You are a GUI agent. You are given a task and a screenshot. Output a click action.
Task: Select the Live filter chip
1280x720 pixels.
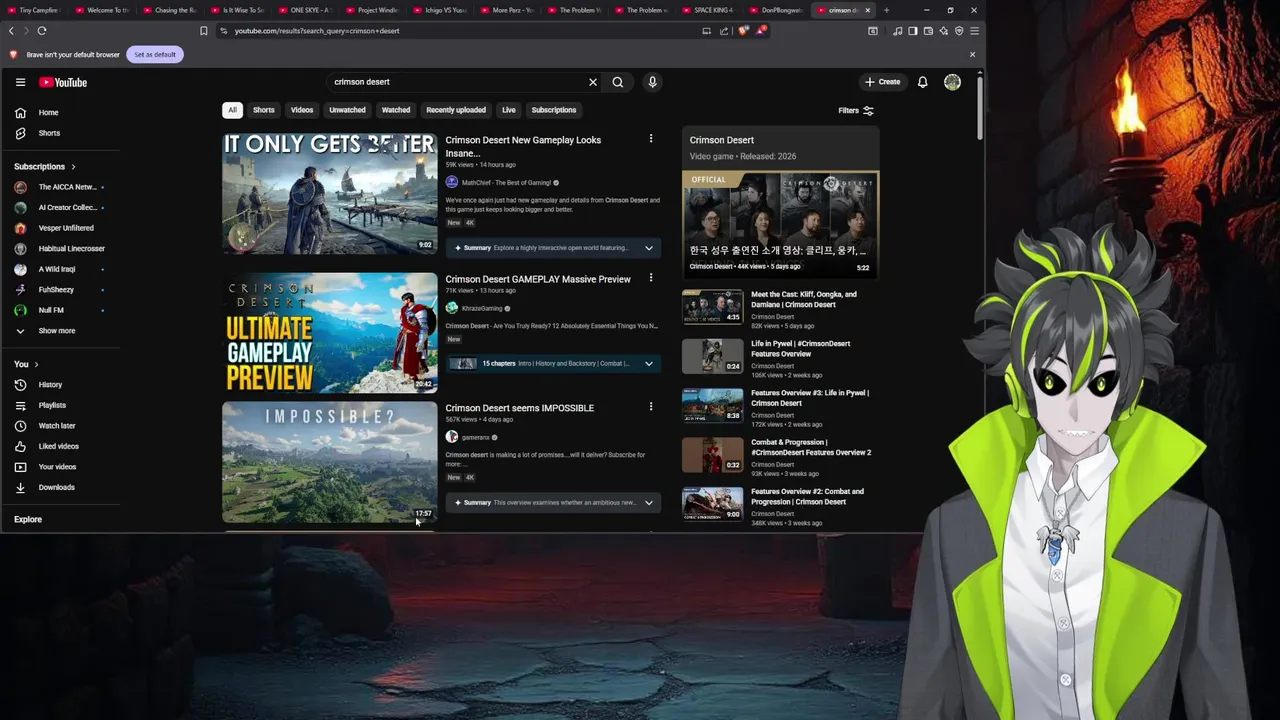pyautogui.click(x=509, y=110)
